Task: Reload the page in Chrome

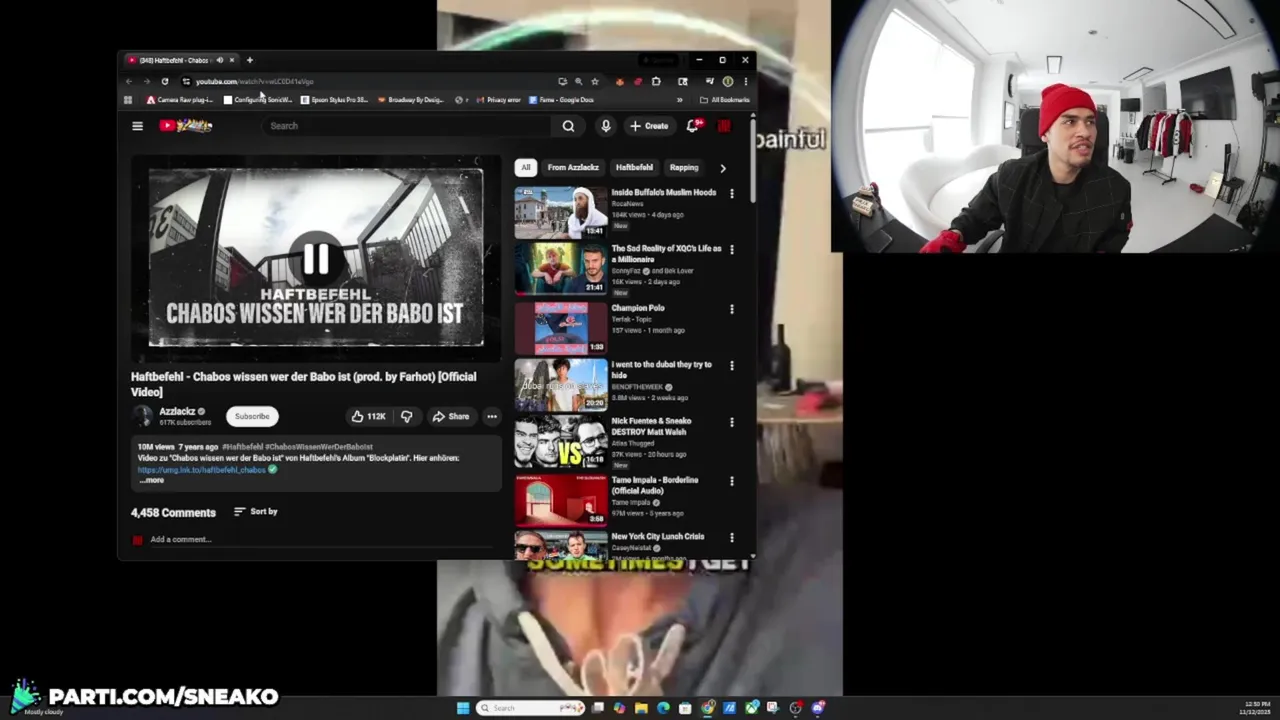Action: point(165,81)
